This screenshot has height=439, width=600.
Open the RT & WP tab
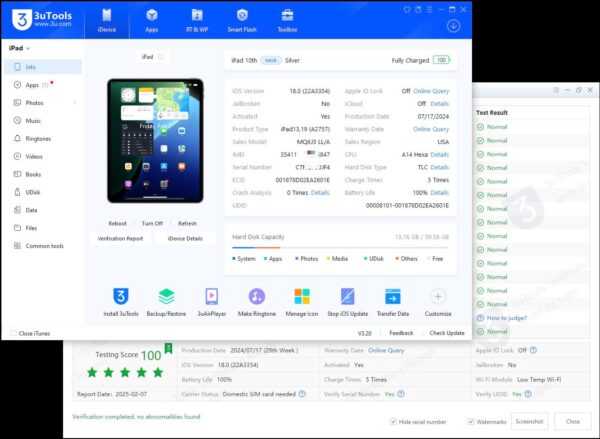coord(197,20)
